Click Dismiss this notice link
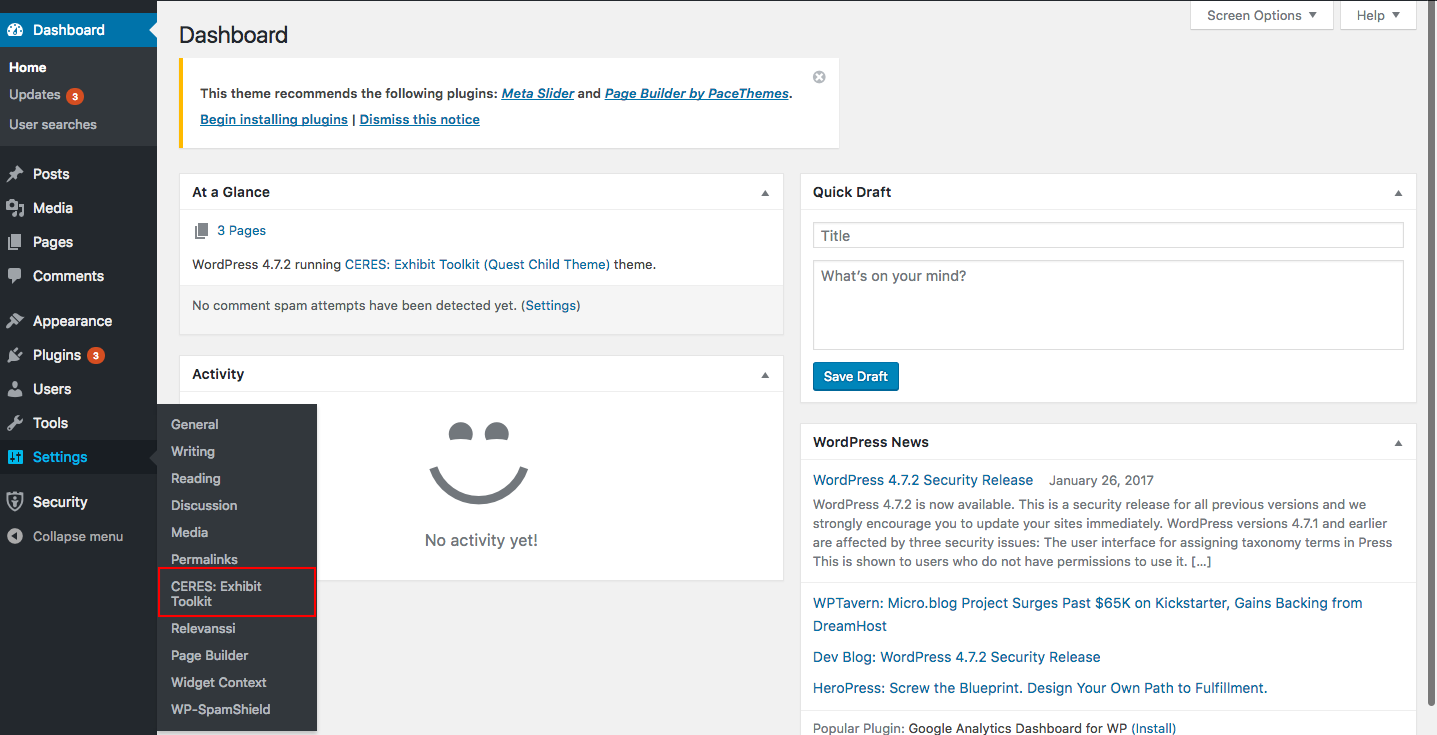 click(x=420, y=119)
